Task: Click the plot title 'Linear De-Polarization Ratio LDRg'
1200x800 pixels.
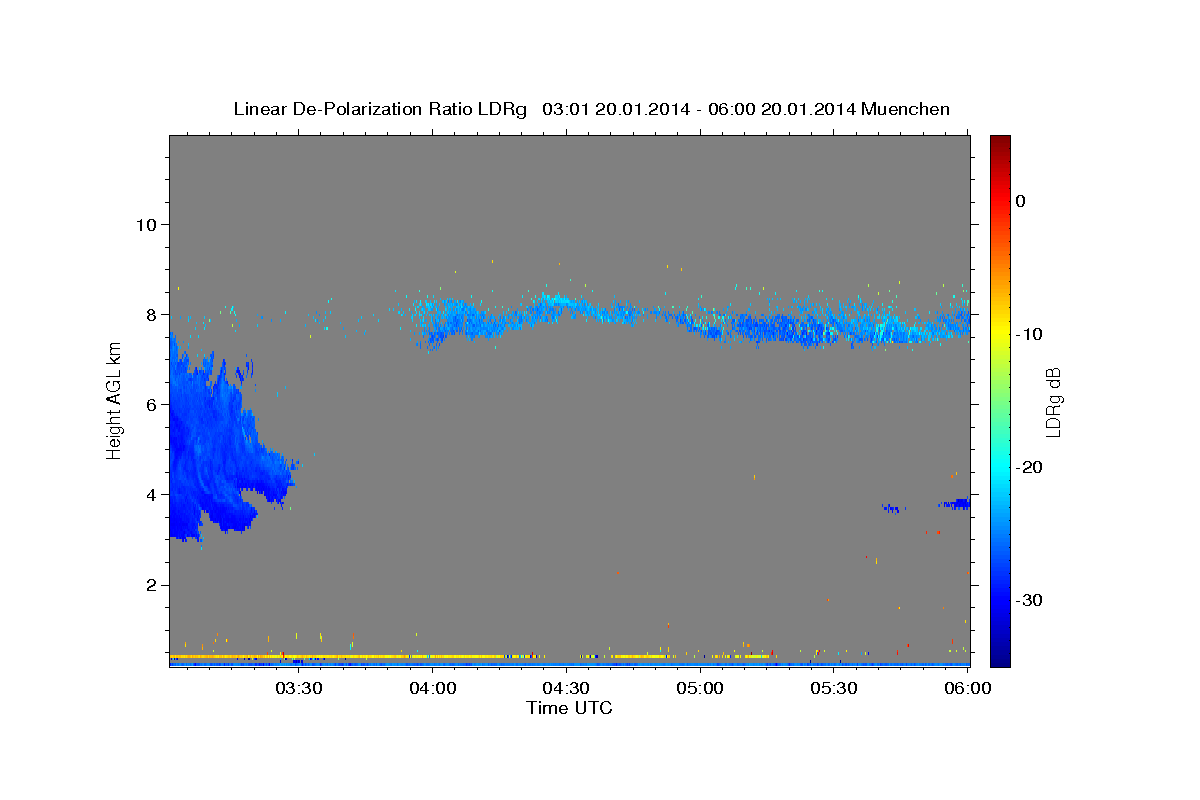Action: [379, 109]
